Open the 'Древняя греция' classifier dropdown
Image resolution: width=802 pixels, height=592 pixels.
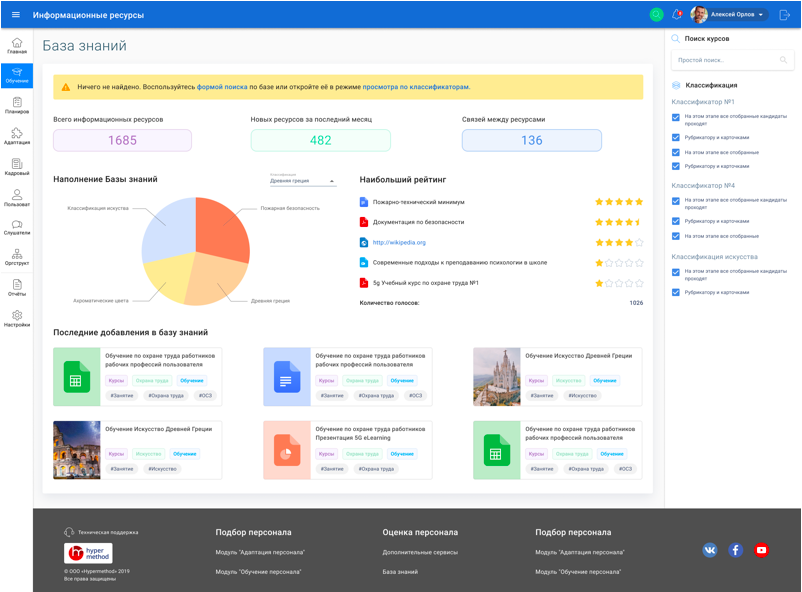(300, 182)
